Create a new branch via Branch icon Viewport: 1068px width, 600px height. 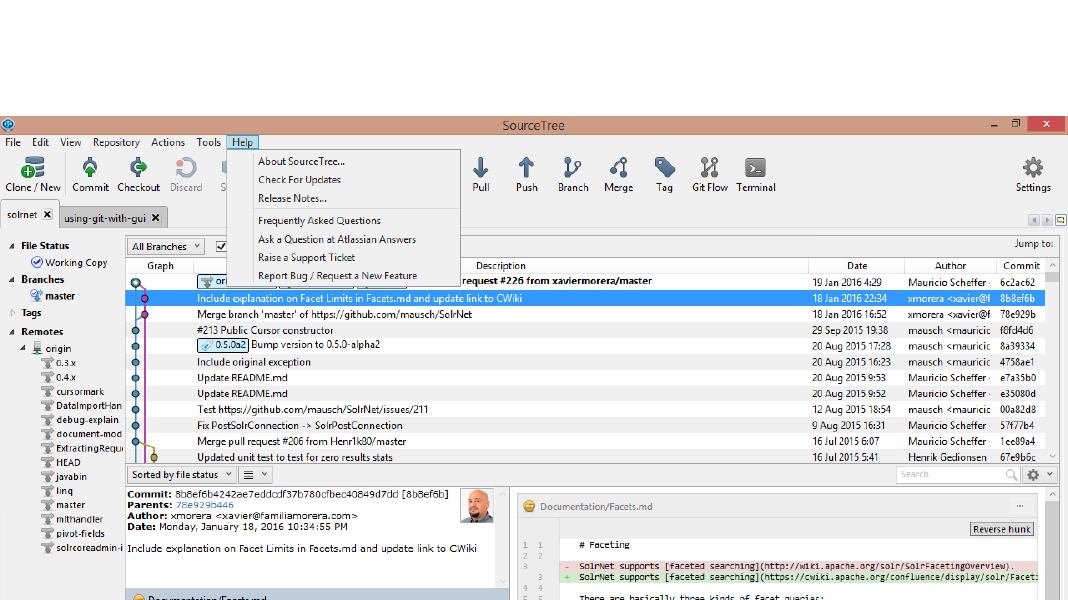(573, 174)
